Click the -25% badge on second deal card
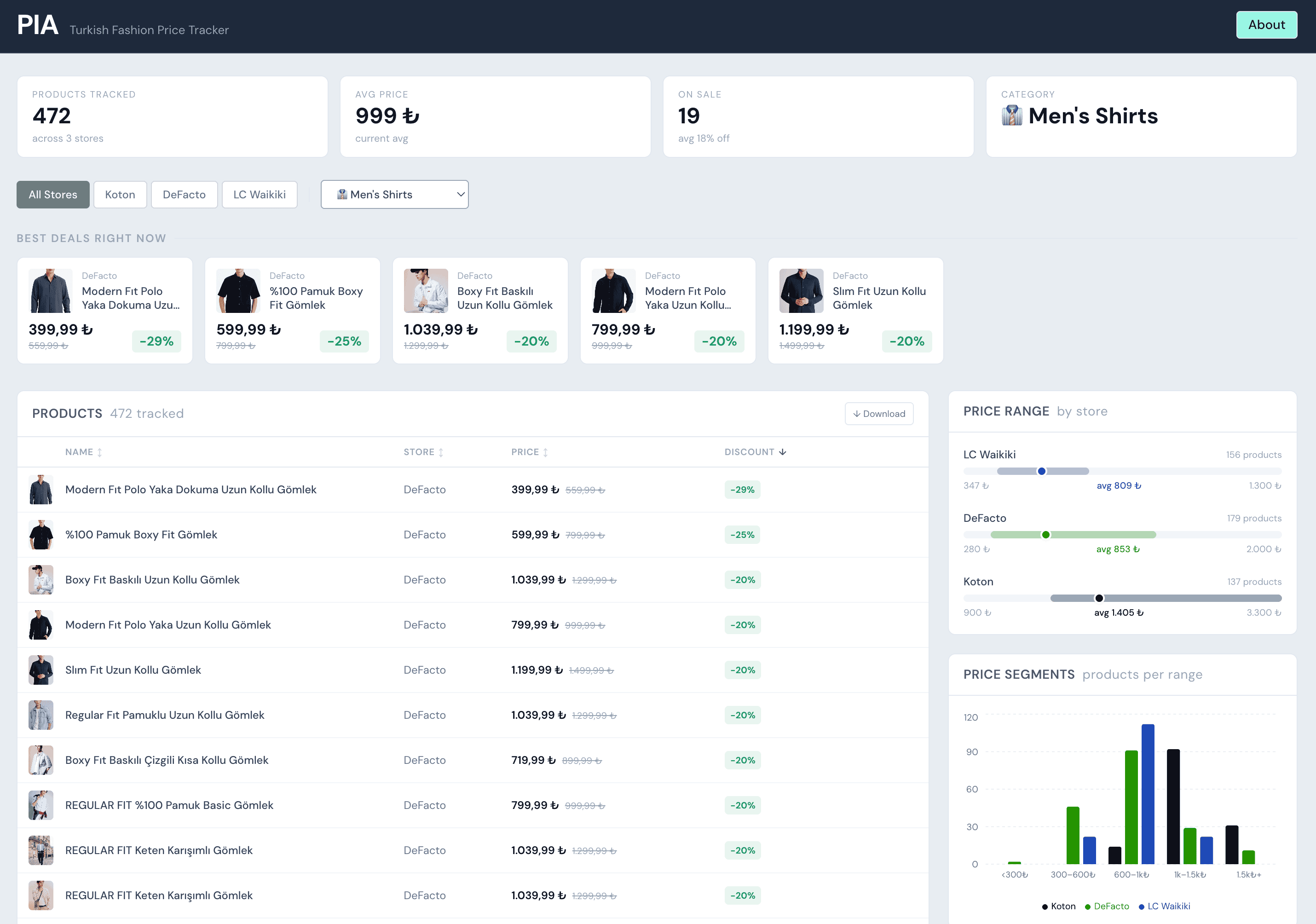Screen dimensions: 1316x924 point(344,341)
